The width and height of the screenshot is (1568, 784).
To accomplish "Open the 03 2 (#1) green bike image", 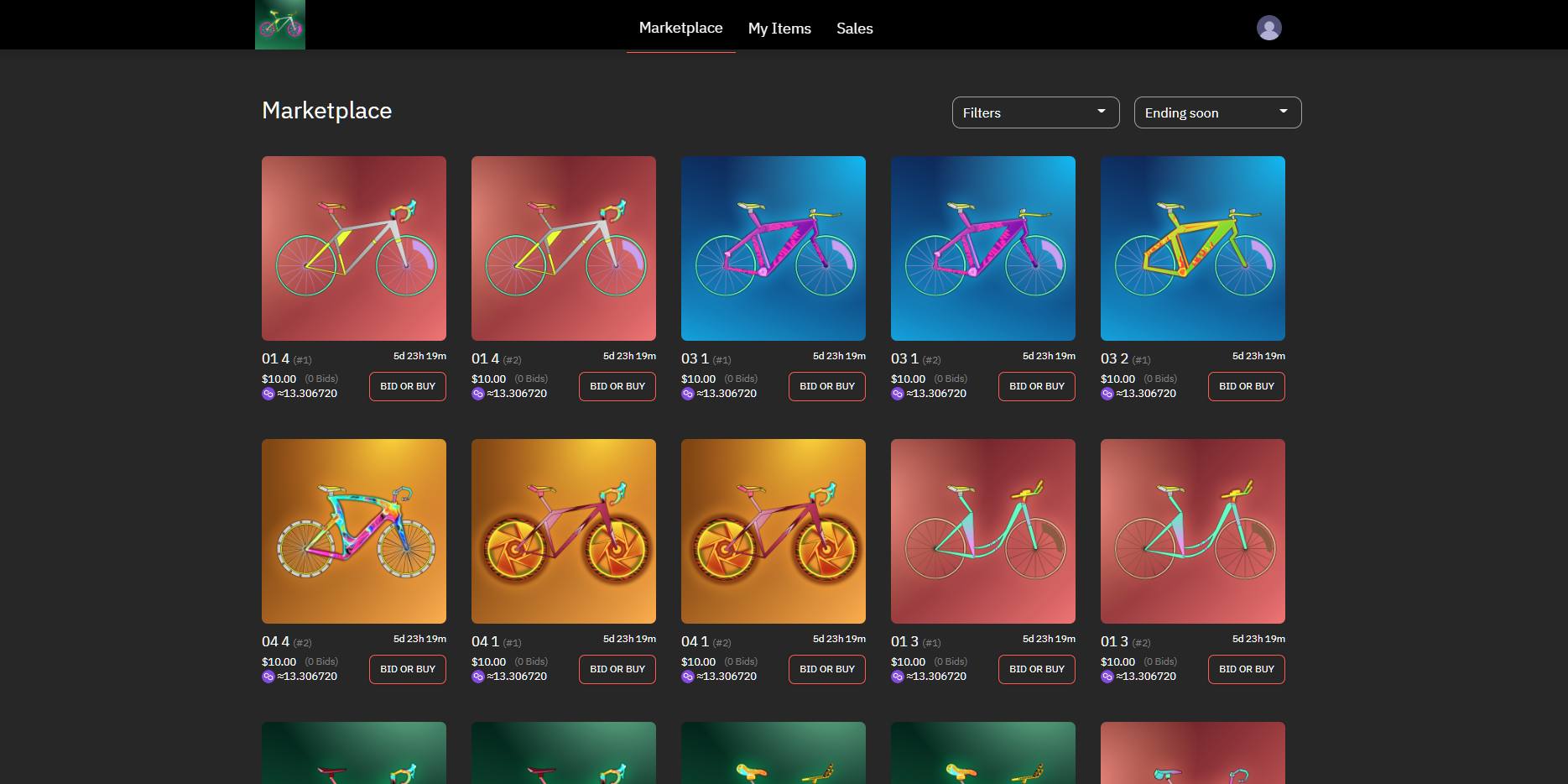I will [1193, 248].
